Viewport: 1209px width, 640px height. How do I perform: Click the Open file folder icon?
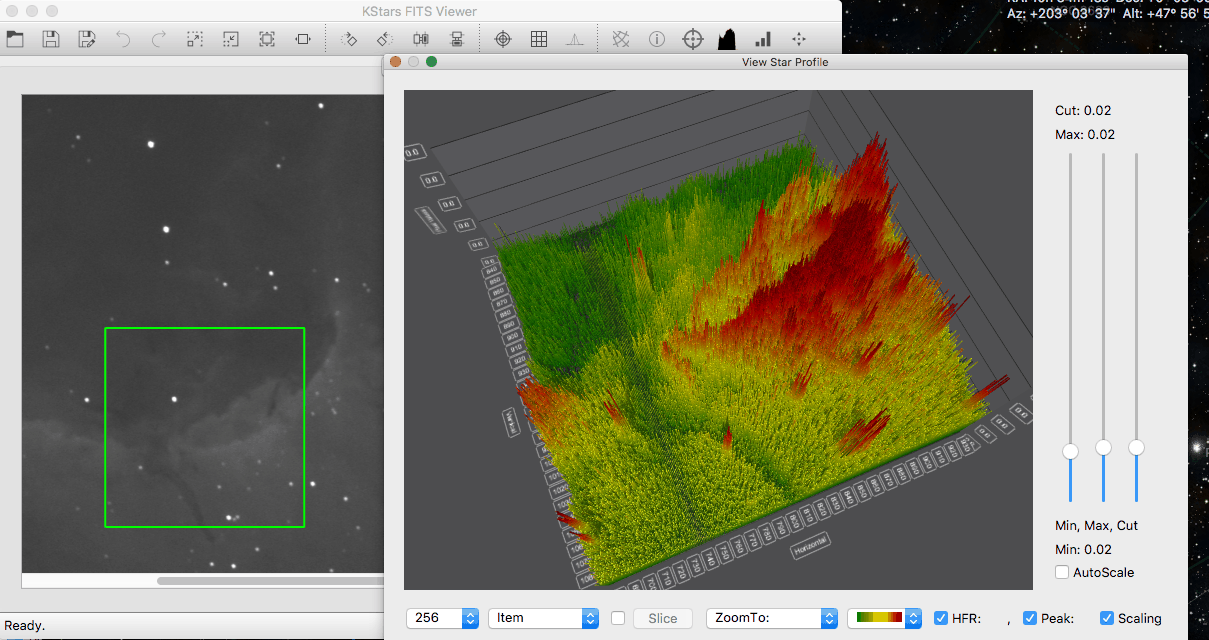tap(15, 39)
